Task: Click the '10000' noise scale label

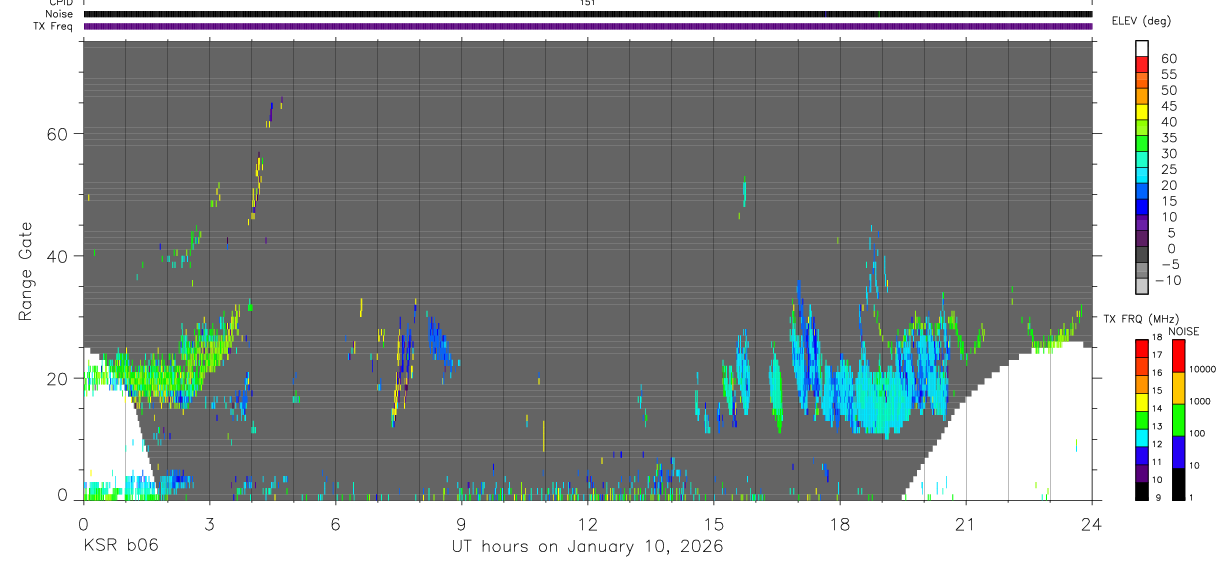Action: pos(1205,368)
